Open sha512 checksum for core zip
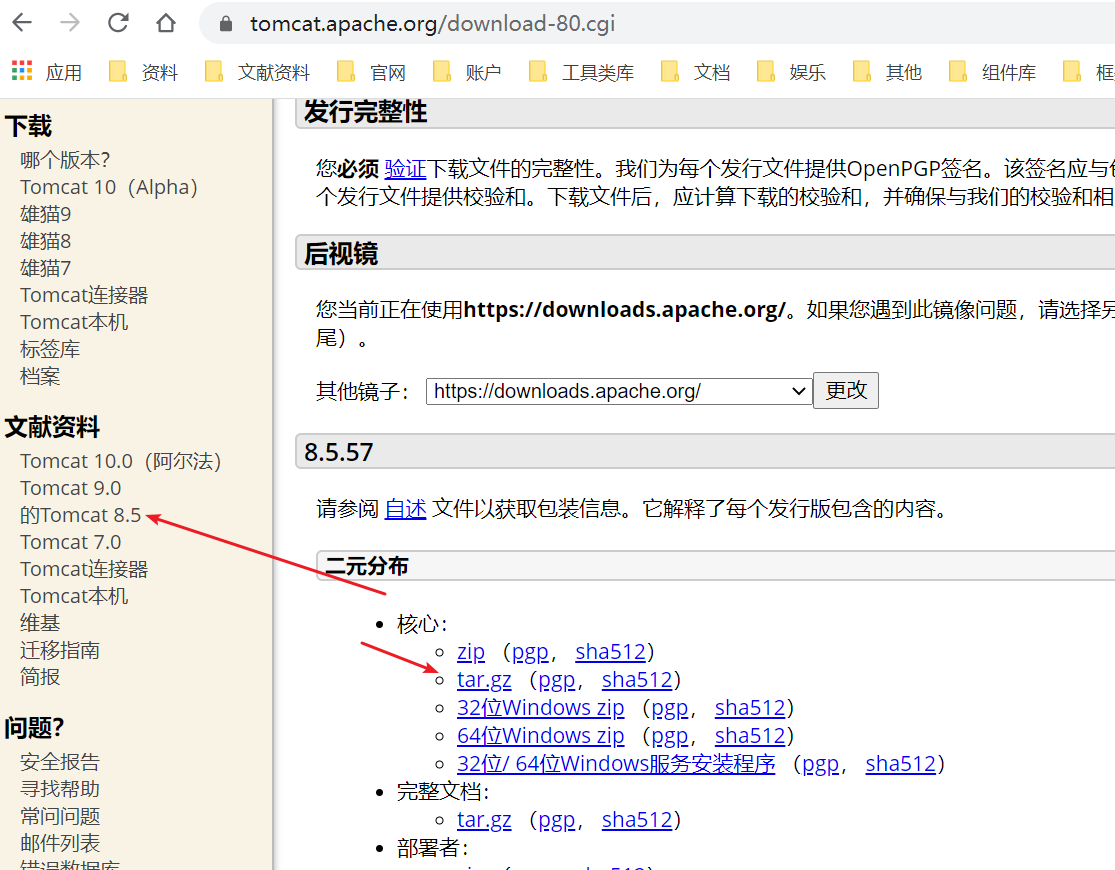This screenshot has width=1115, height=870. coord(610,652)
